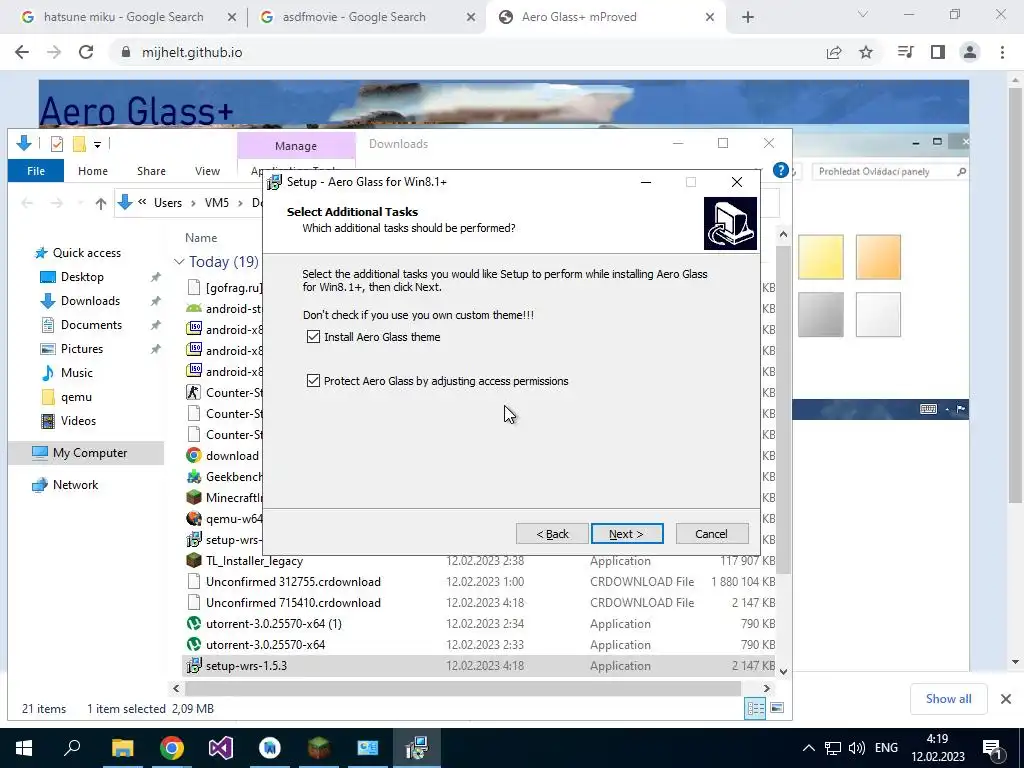Go up one folder level arrow
The height and width of the screenshot is (768, 1024).
click(101, 204)
